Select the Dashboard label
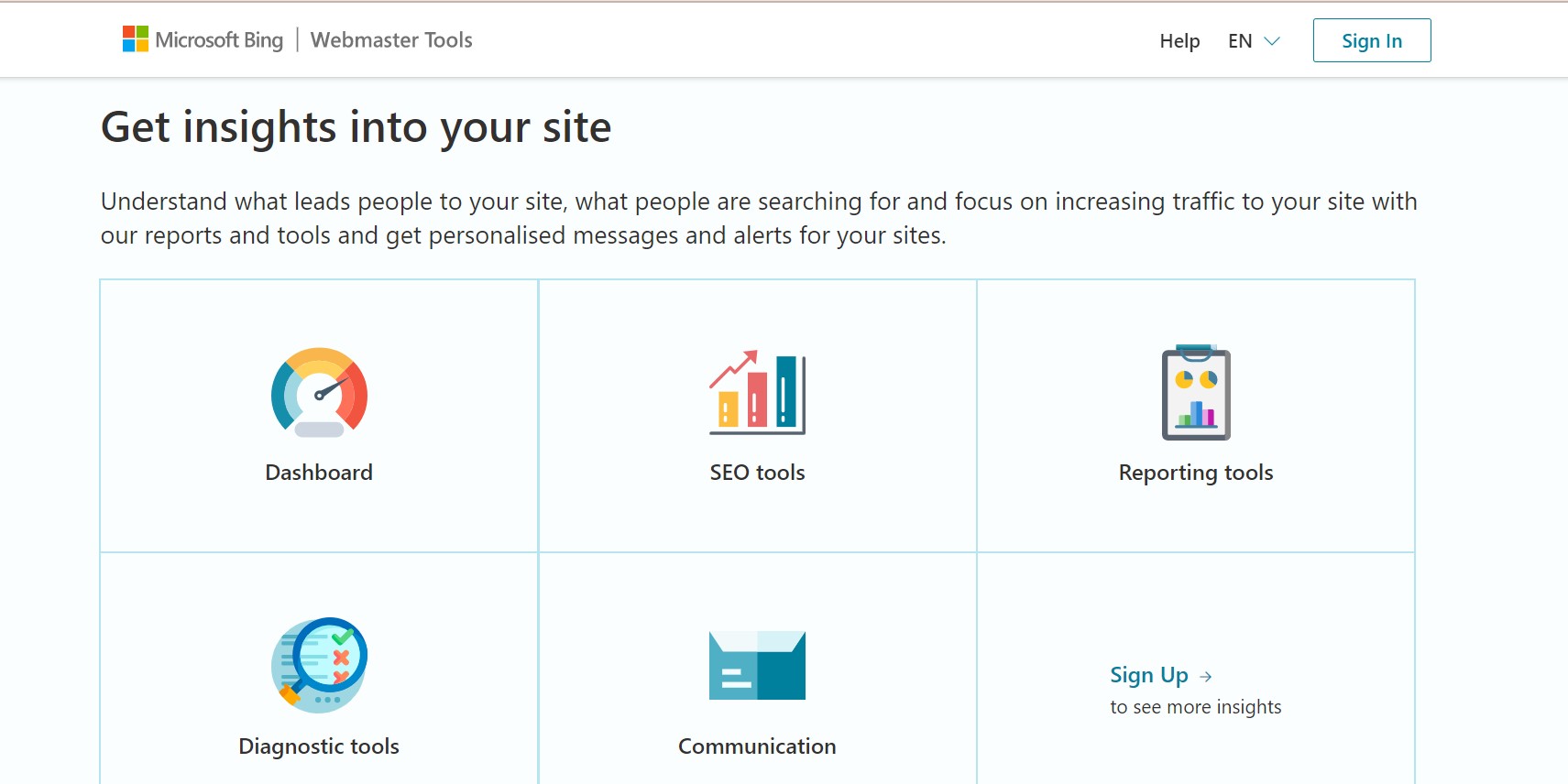 [x=319, y=473]
